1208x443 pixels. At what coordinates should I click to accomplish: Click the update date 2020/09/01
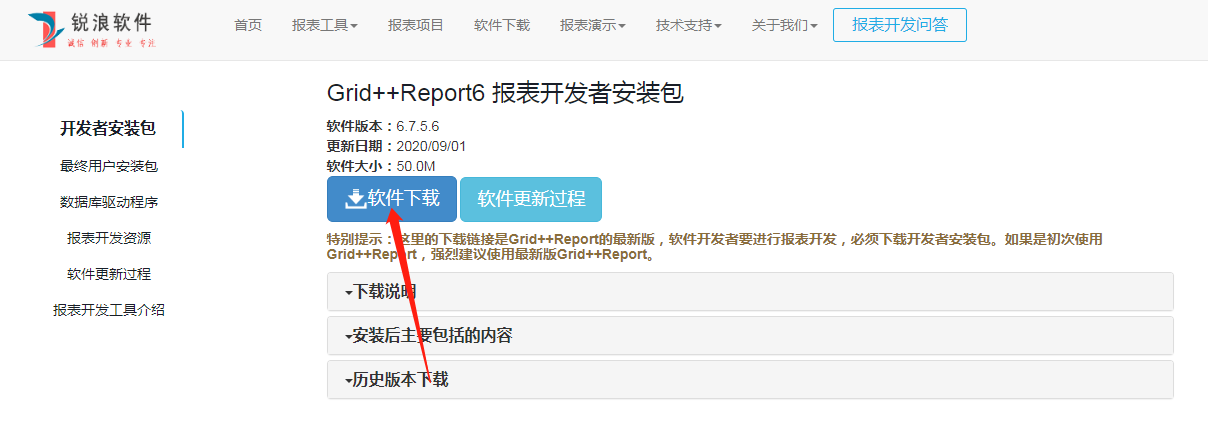pyautogui.click(x=431, y=146)
